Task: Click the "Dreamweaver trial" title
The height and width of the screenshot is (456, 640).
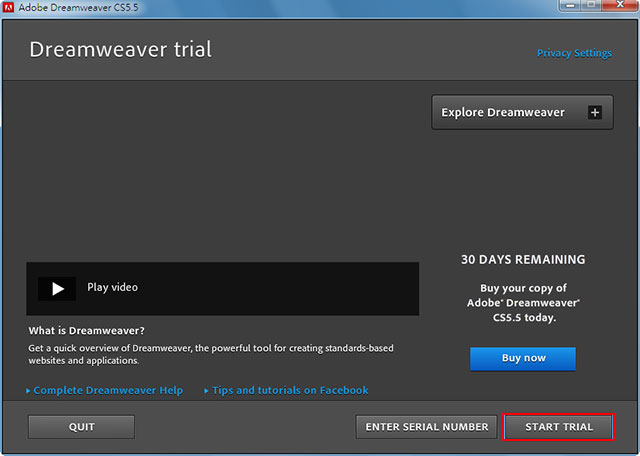Action: coord(120,49)
